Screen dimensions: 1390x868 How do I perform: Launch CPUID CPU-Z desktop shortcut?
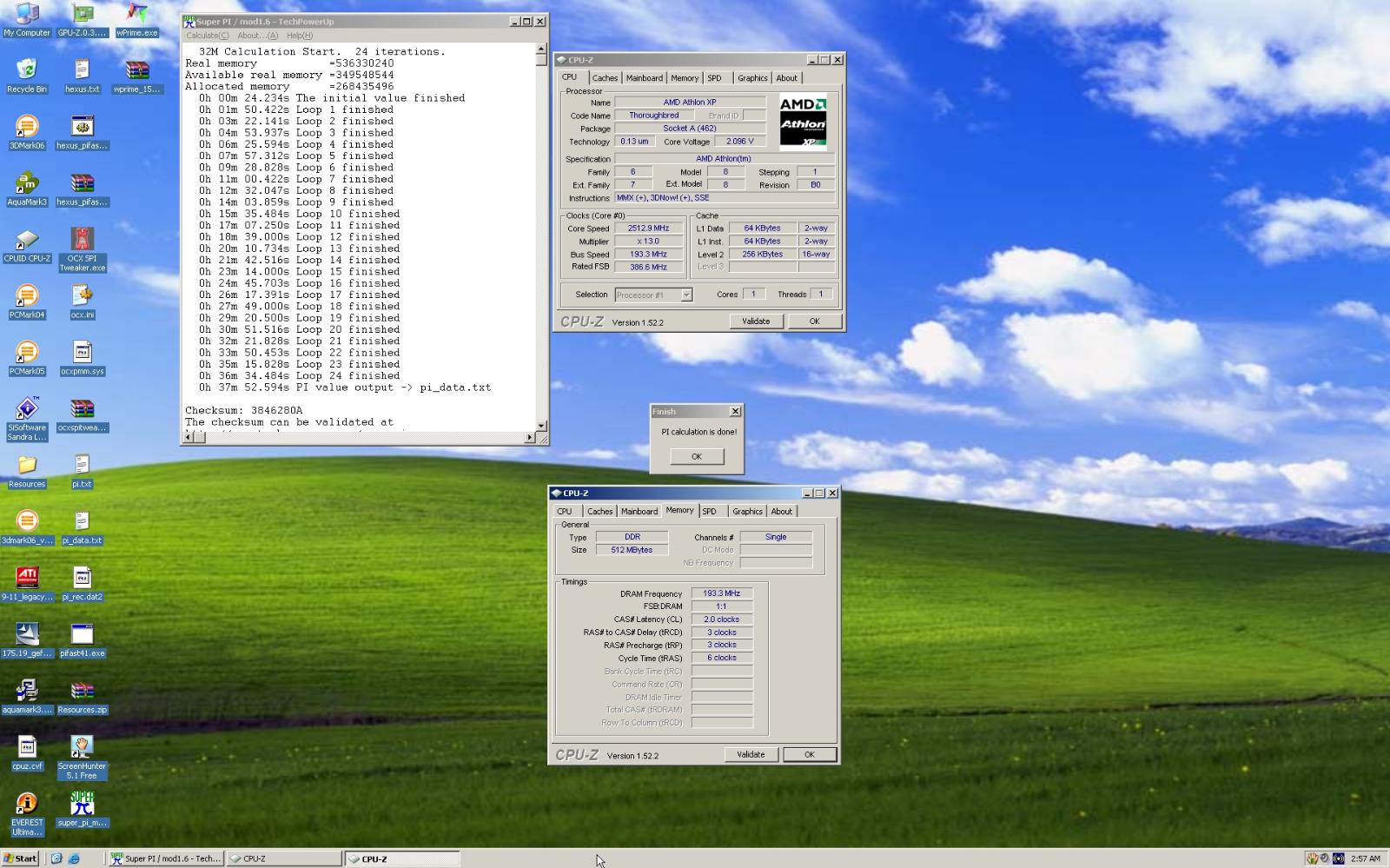click(27, 245)
